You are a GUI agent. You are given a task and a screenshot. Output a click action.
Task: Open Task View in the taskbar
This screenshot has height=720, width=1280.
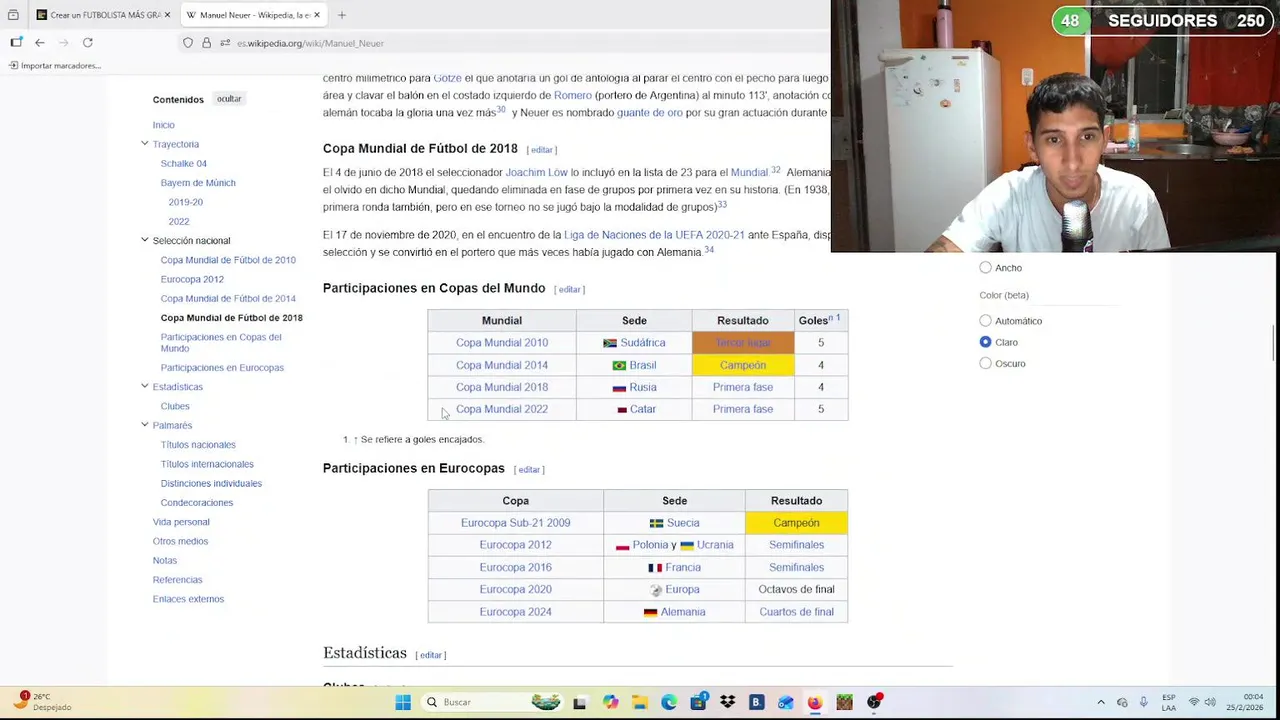[579, 702]
